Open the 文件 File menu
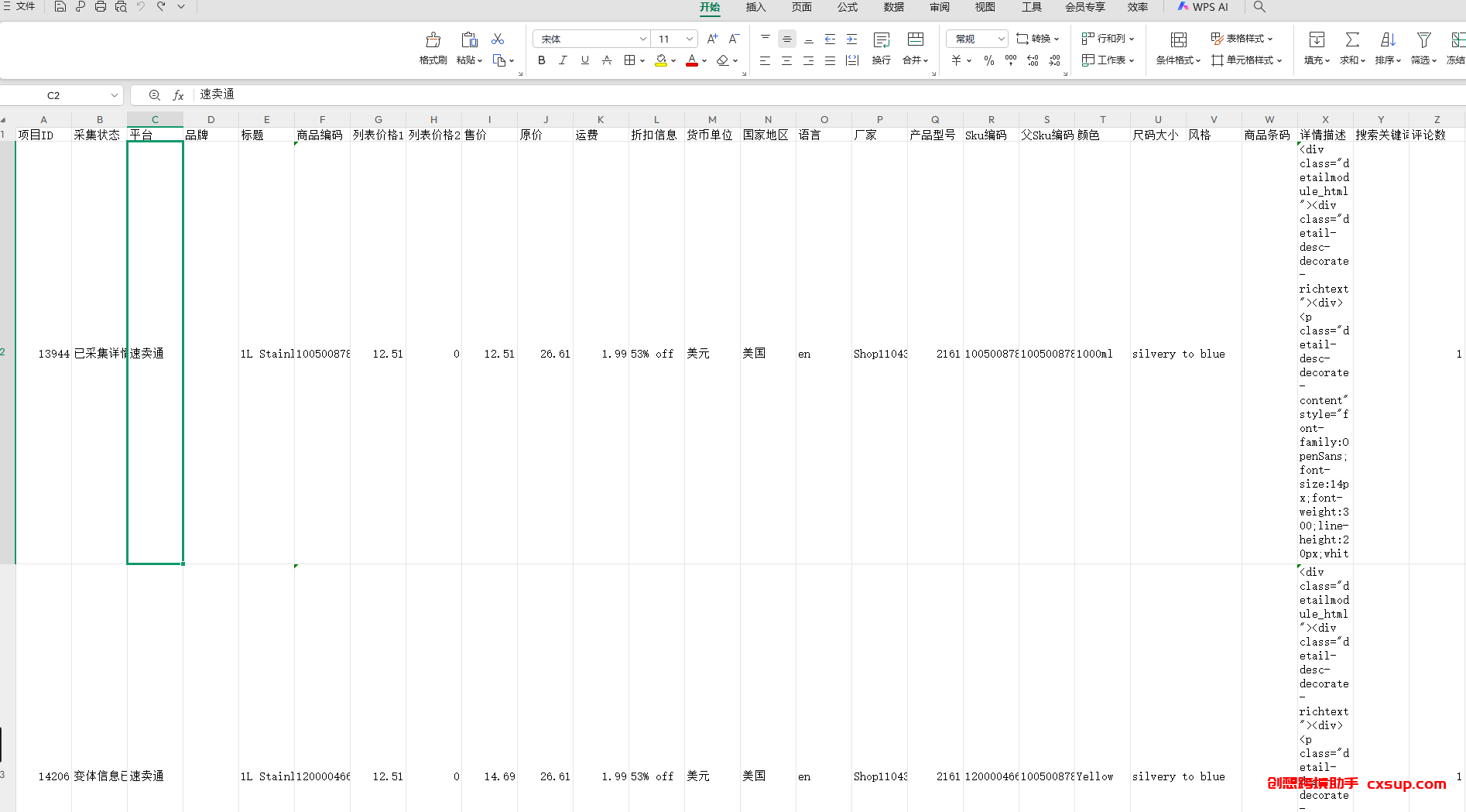This screenshot has width=1466, height=812. [19, 6]
